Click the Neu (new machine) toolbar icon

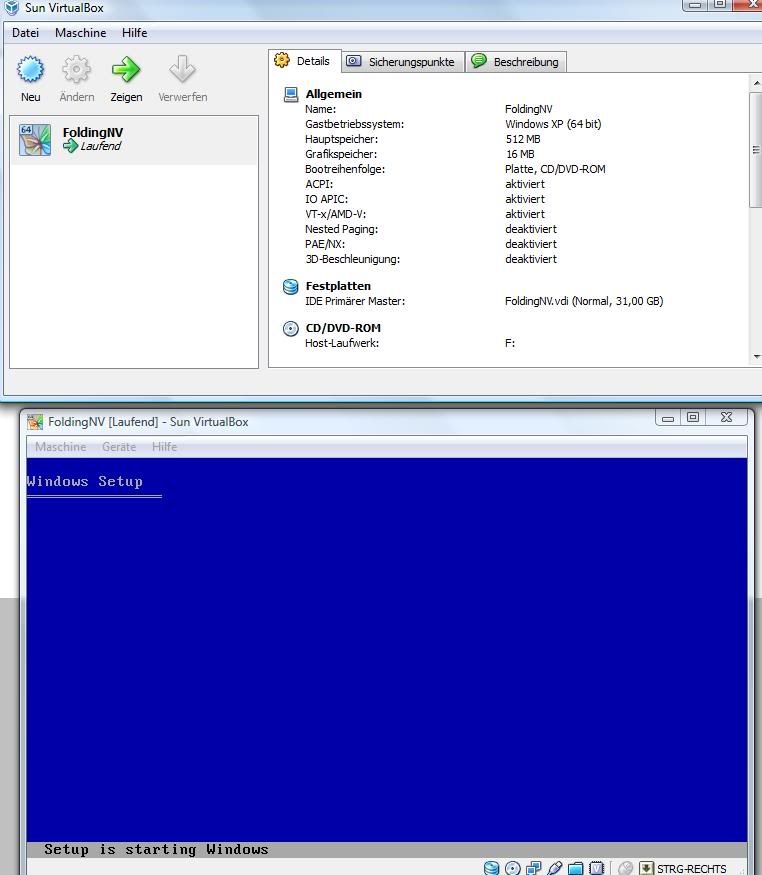tap(30, 70)
